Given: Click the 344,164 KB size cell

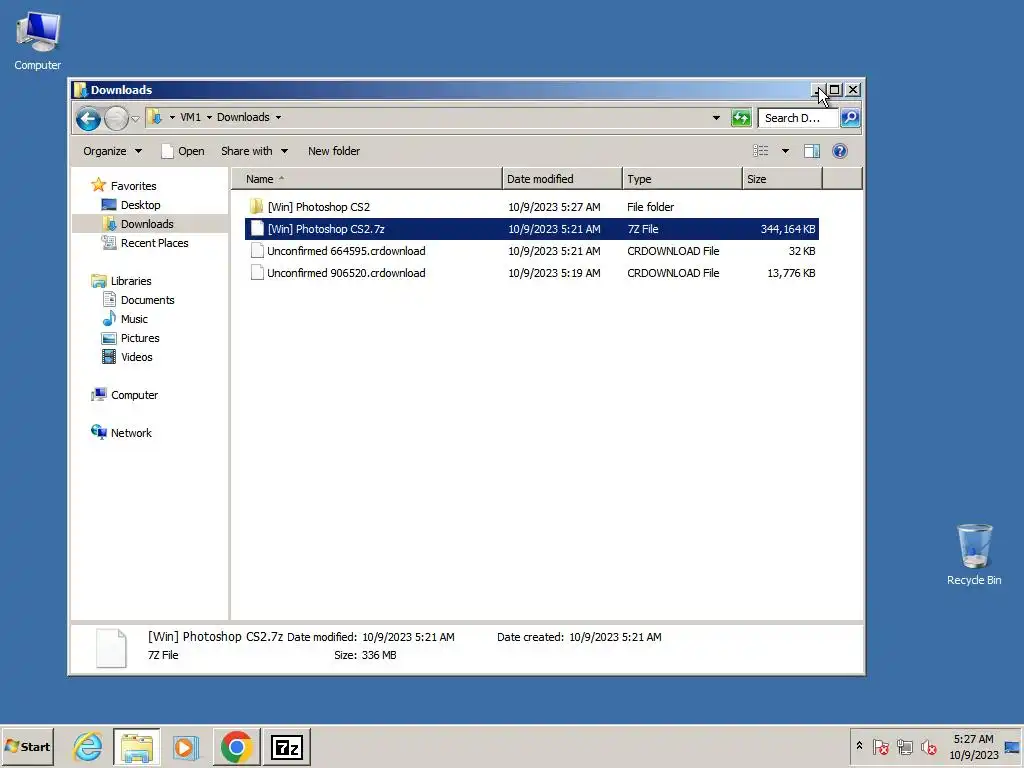Looking at the screenshot, I should (788, 229).
